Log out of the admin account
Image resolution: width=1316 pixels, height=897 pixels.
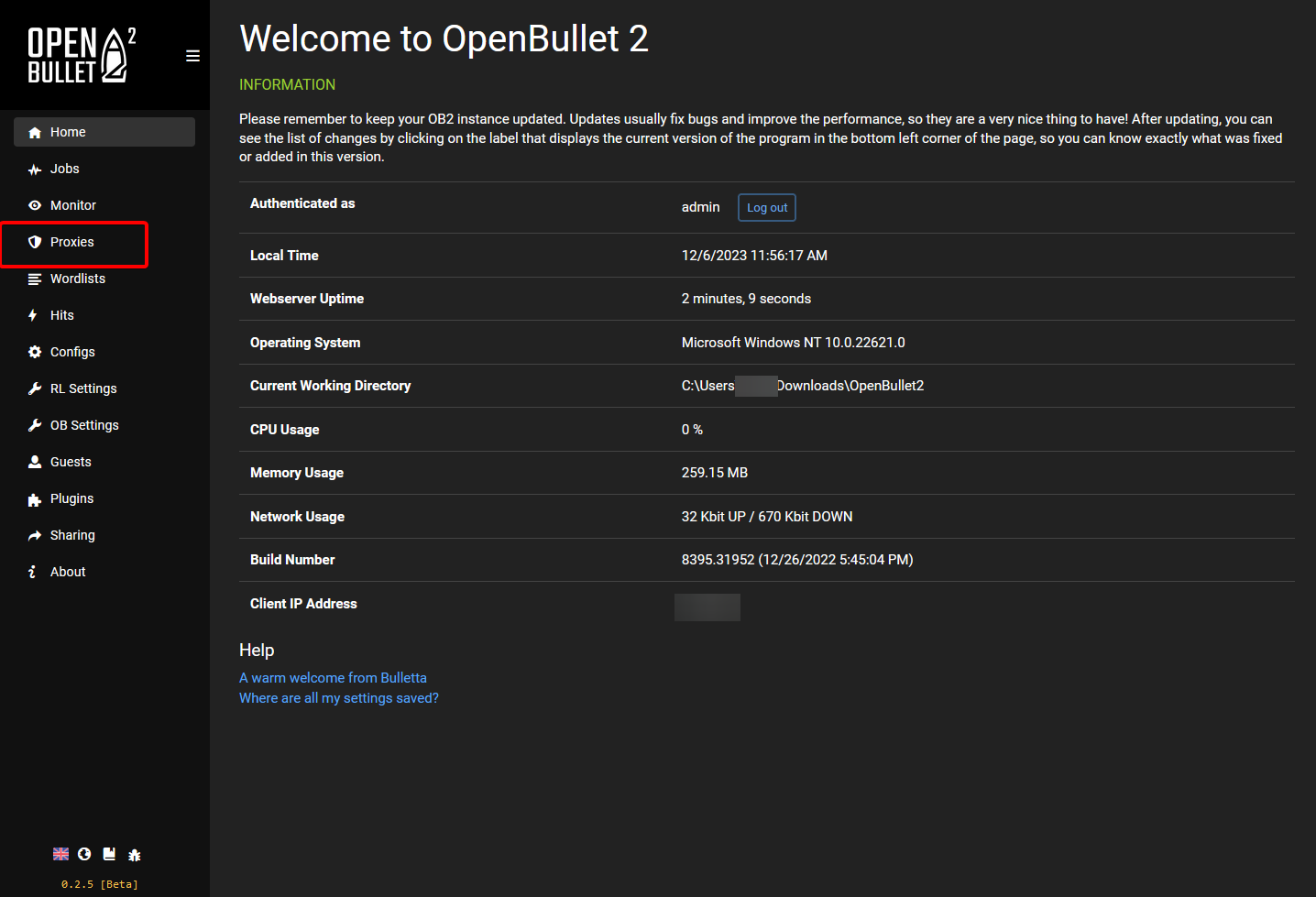tap(767, 208)
